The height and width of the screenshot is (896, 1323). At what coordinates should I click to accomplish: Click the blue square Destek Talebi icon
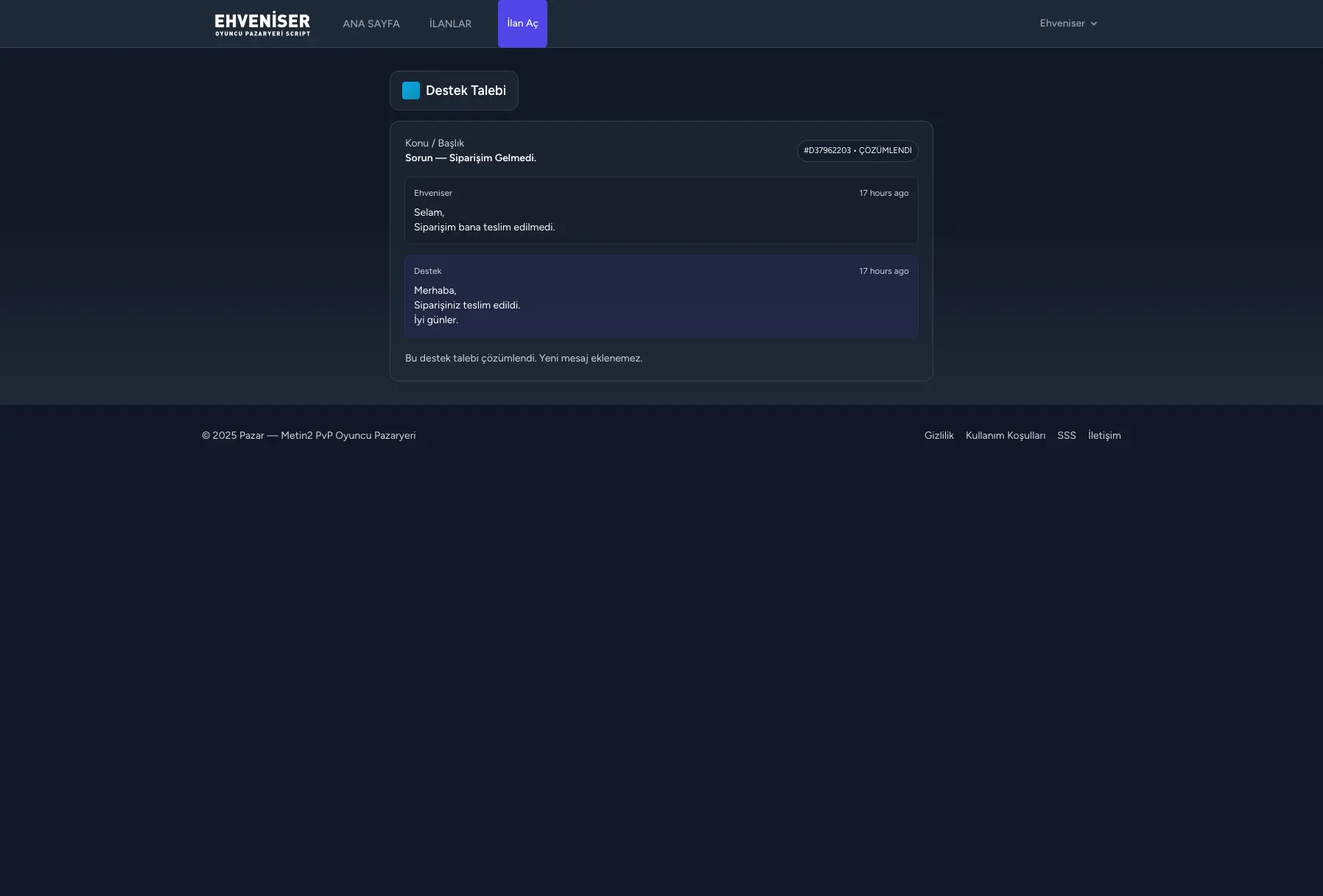(x=411, y=91)
